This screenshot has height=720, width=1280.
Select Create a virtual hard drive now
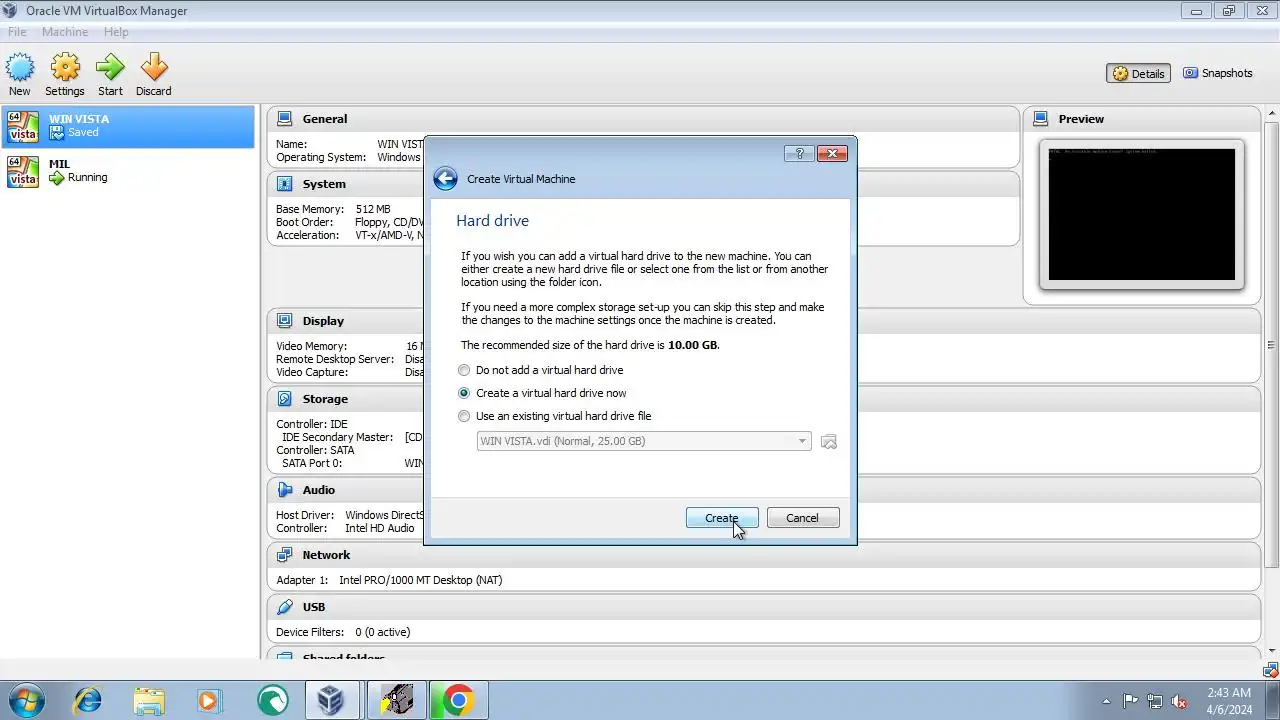(x=543, y=393)
